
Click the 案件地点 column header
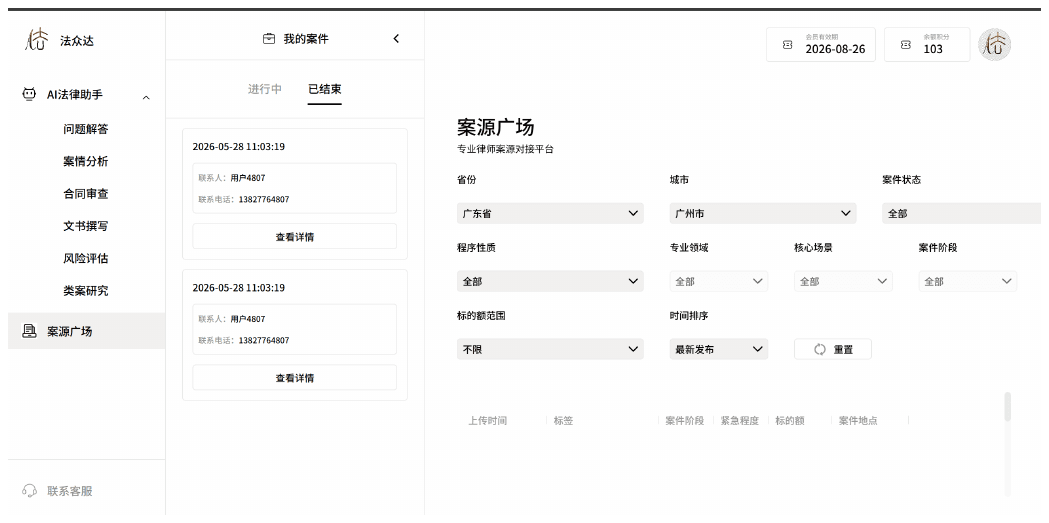(858, 421)
